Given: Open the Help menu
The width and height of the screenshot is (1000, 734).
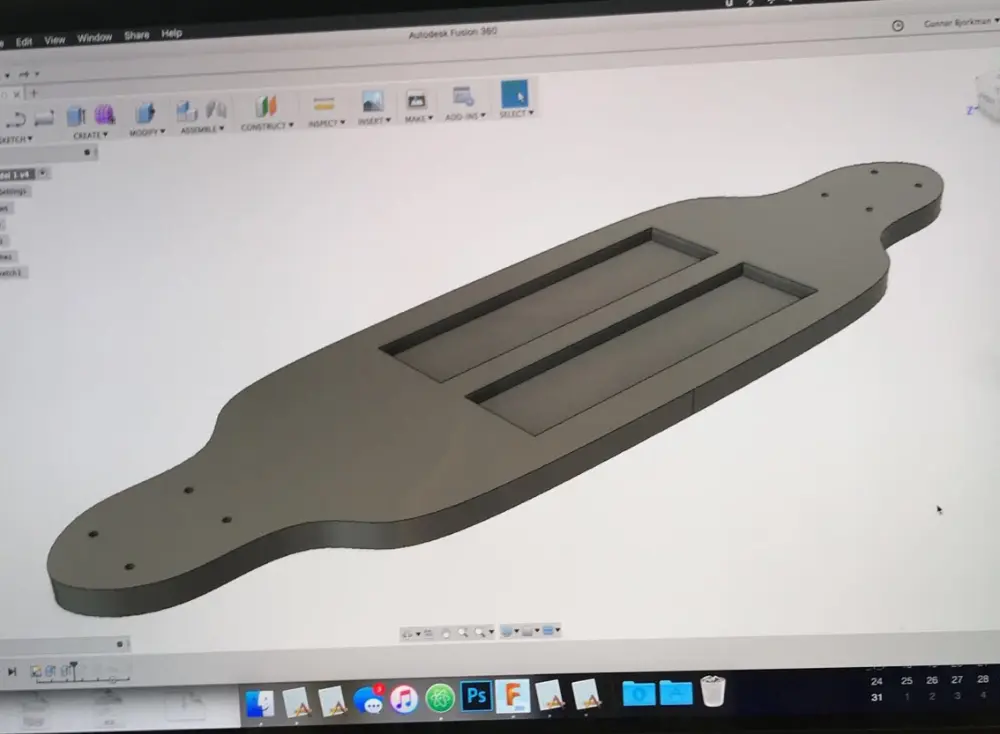Looking at the screenshot, I should [x=172, y=34].
